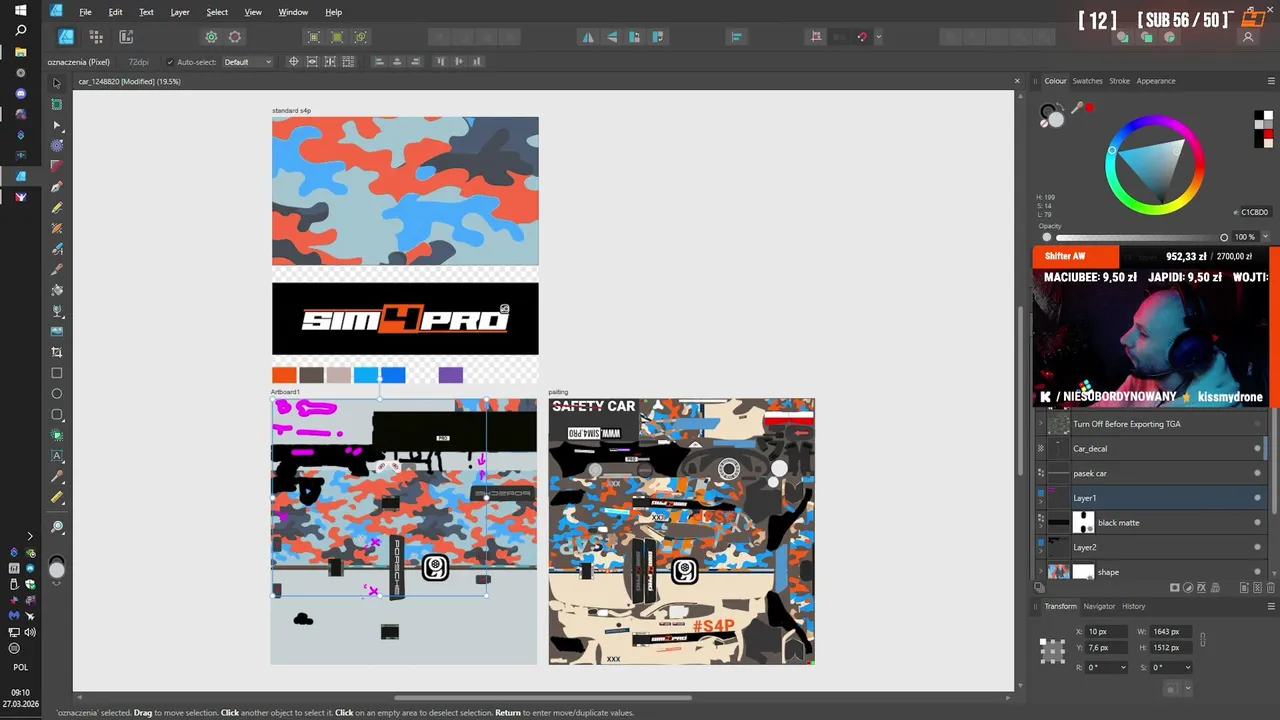Click the Windows Start button
Viewport: 1280px width, 720px height.
tap(20, 11)
